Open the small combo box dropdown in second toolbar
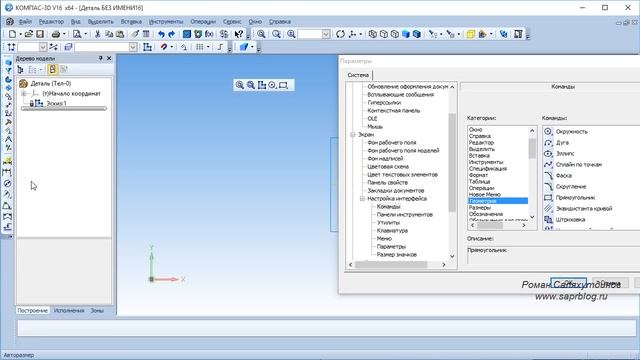Screen dimensions: 640x360 43,47
